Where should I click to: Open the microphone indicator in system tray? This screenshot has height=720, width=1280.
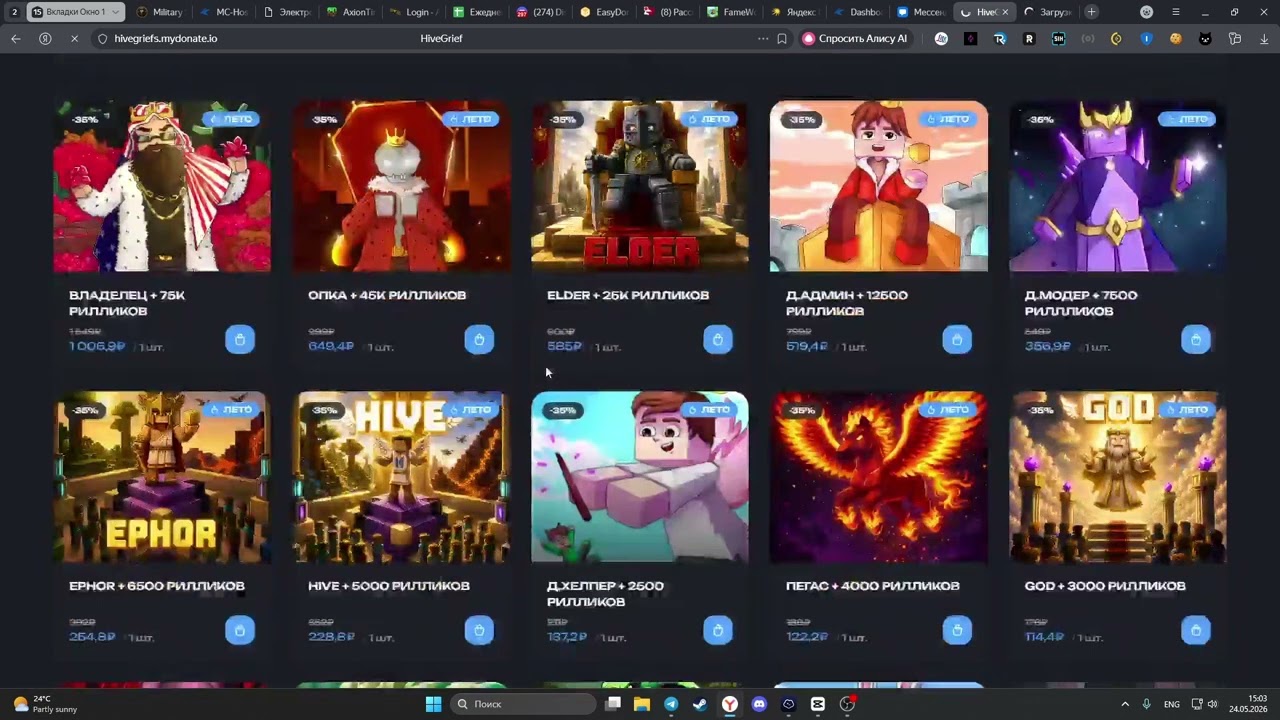pos(1147,704)
